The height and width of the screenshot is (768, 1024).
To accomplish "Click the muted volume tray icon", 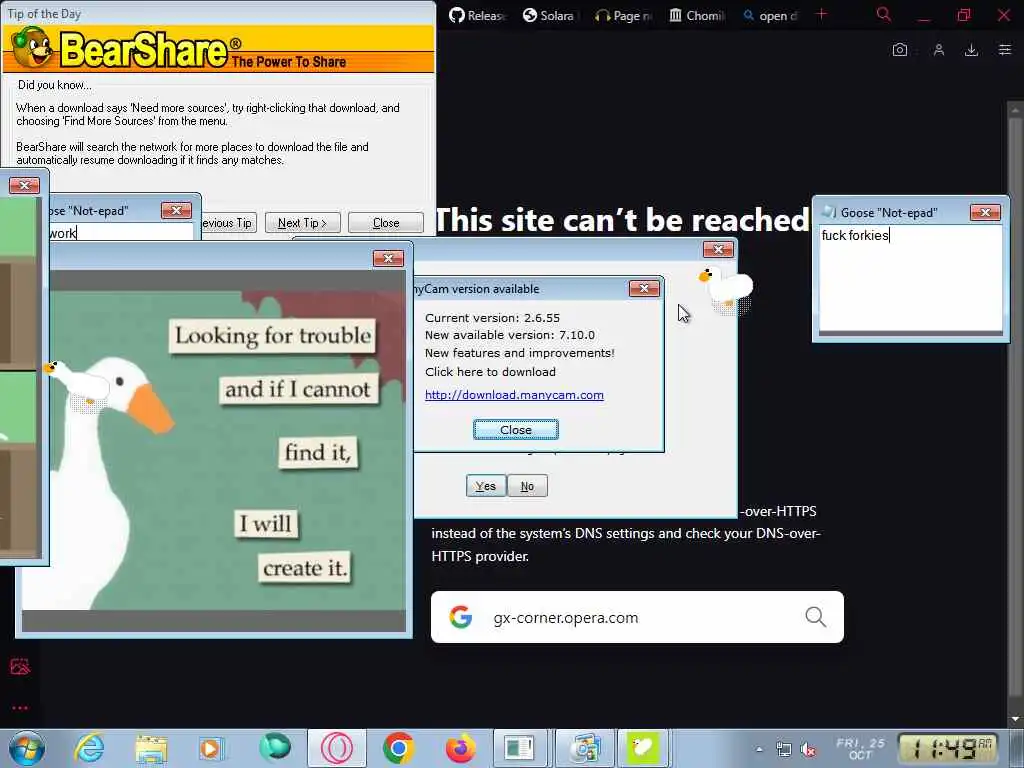I will pyautogui.click(x=808, y=750).
